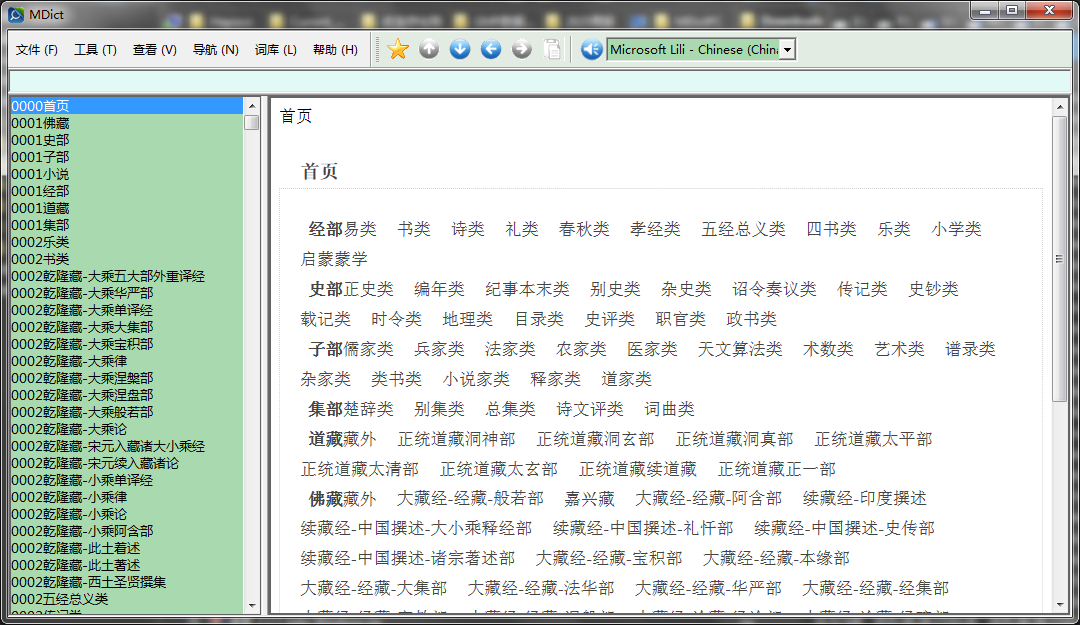The height and width of the screenshot is (625, 1080).
Task: Open the voice selection dropdown
Action: 787,50
